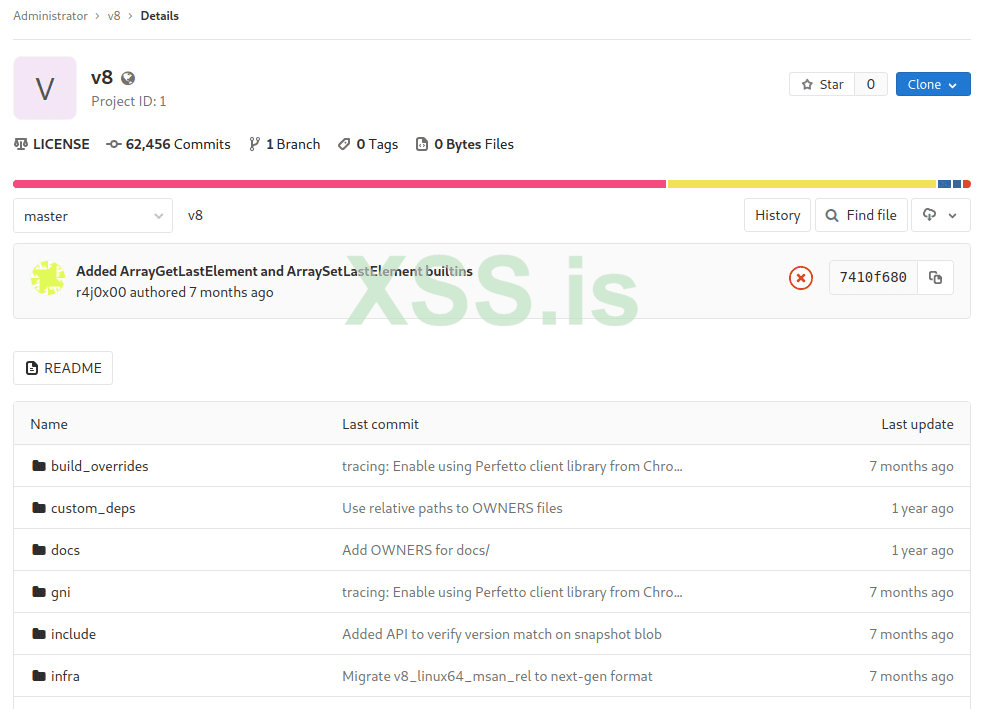The height and width of the screenshot is (709, 982).
Task: Open the 0 Tags link
Action: click(x=368, y=145)
